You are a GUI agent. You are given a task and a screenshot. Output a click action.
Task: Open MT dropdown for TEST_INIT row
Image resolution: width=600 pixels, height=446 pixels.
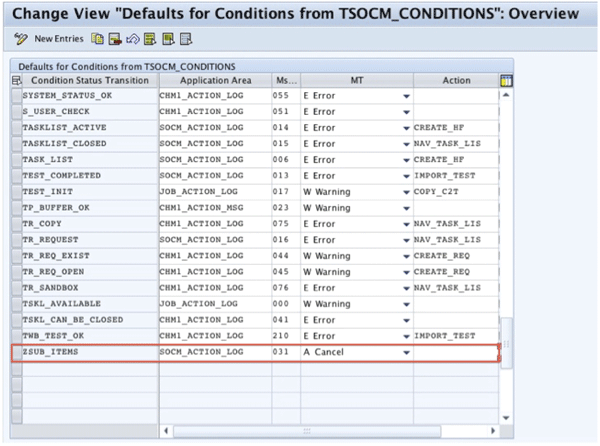click(406, 192)
